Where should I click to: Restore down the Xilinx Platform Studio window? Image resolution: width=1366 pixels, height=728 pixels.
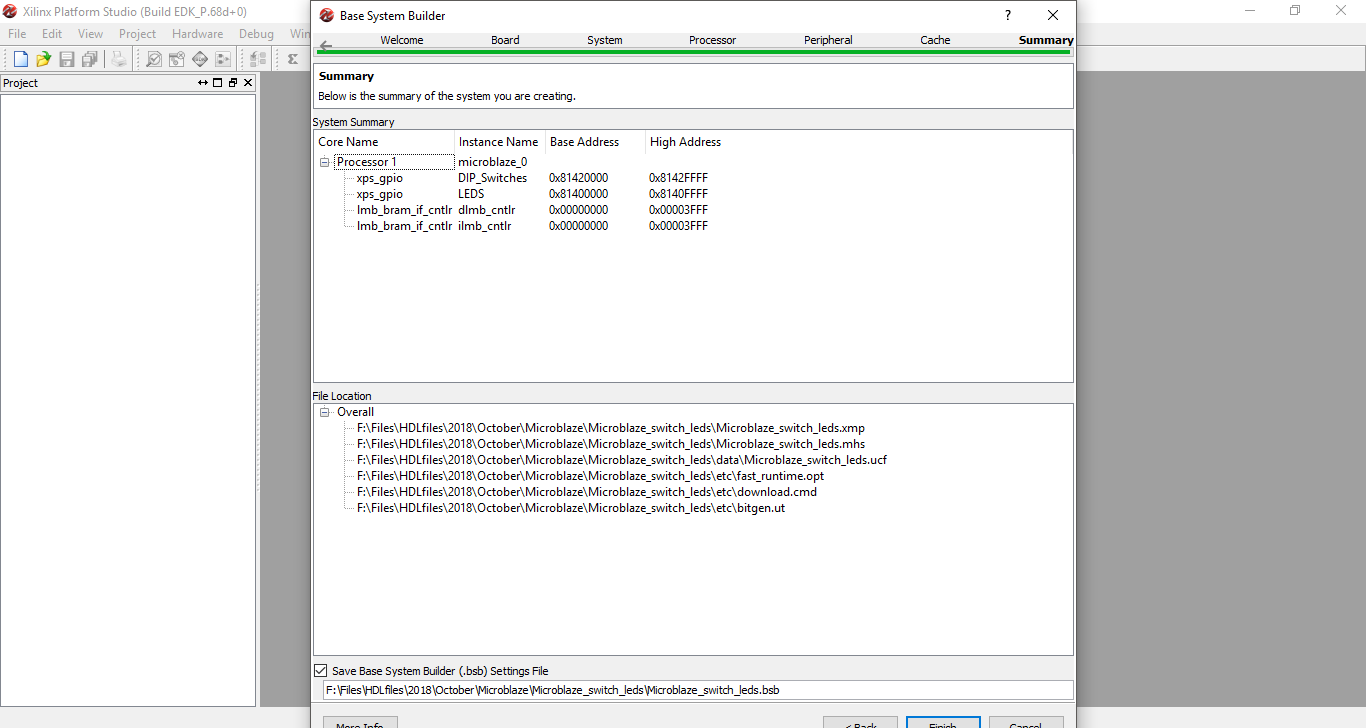tap(1295, 11)
